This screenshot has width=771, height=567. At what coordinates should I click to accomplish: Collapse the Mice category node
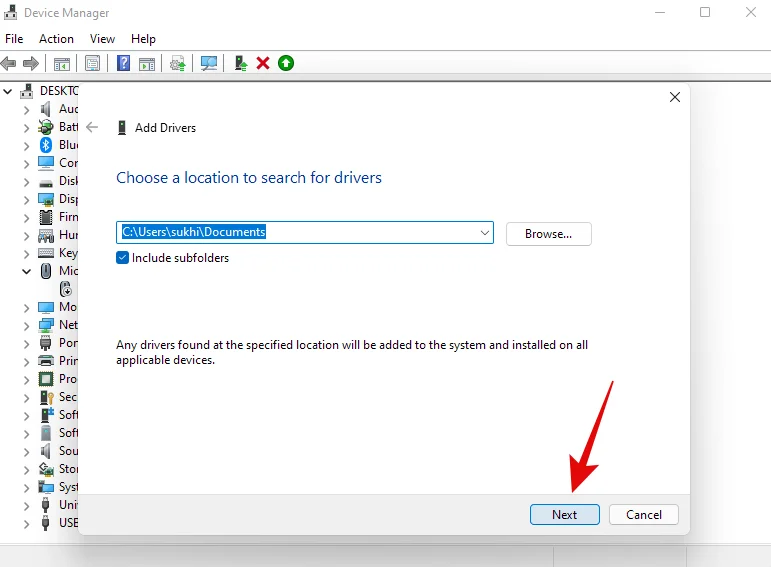(27, 271)
